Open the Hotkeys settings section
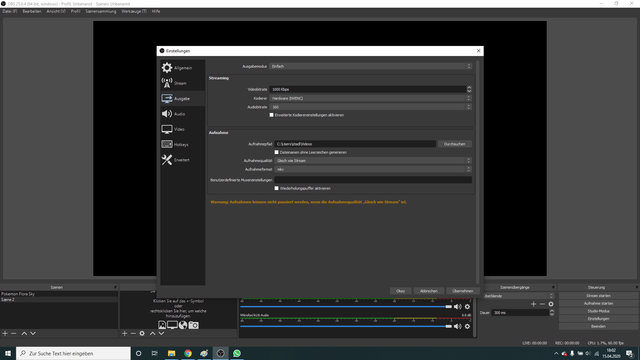 pyautogui.click(x=182, y=144)
